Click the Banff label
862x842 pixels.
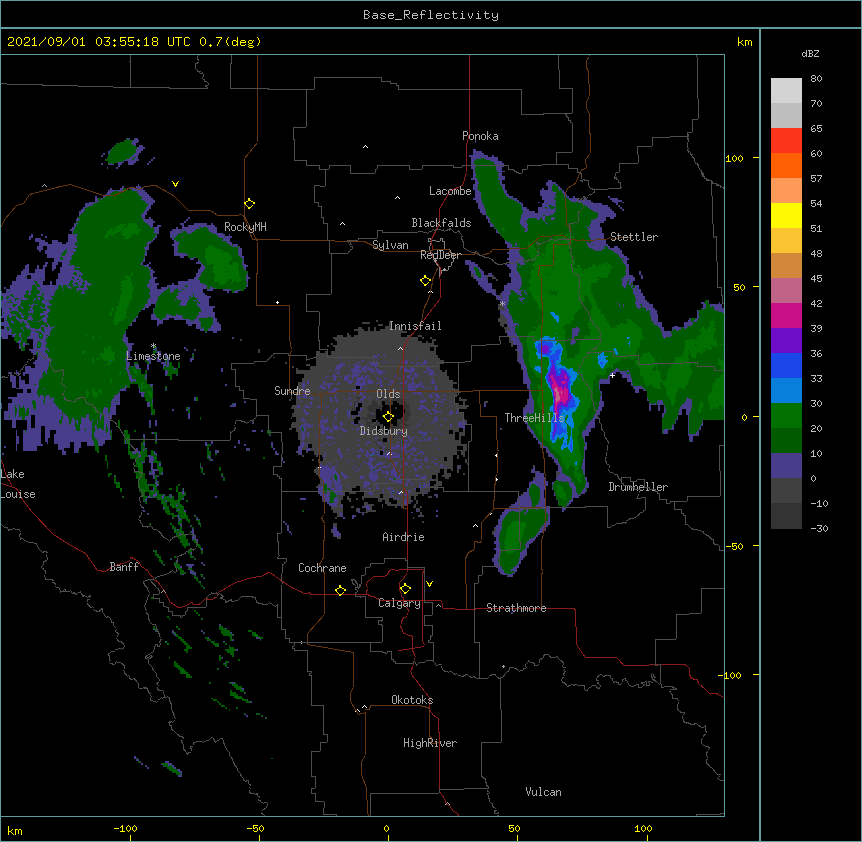124,567
